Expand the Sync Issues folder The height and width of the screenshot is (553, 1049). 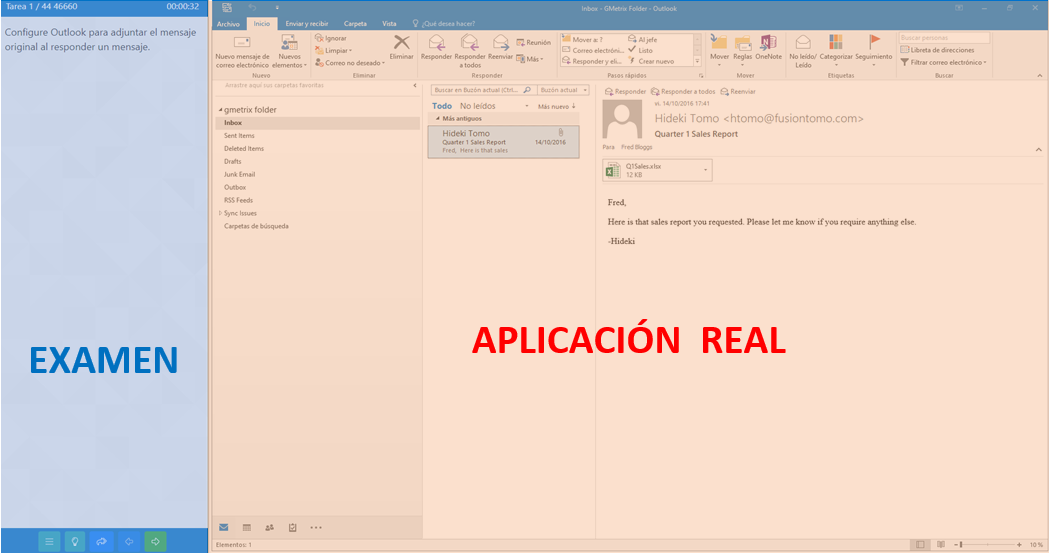tap(220, 213)
